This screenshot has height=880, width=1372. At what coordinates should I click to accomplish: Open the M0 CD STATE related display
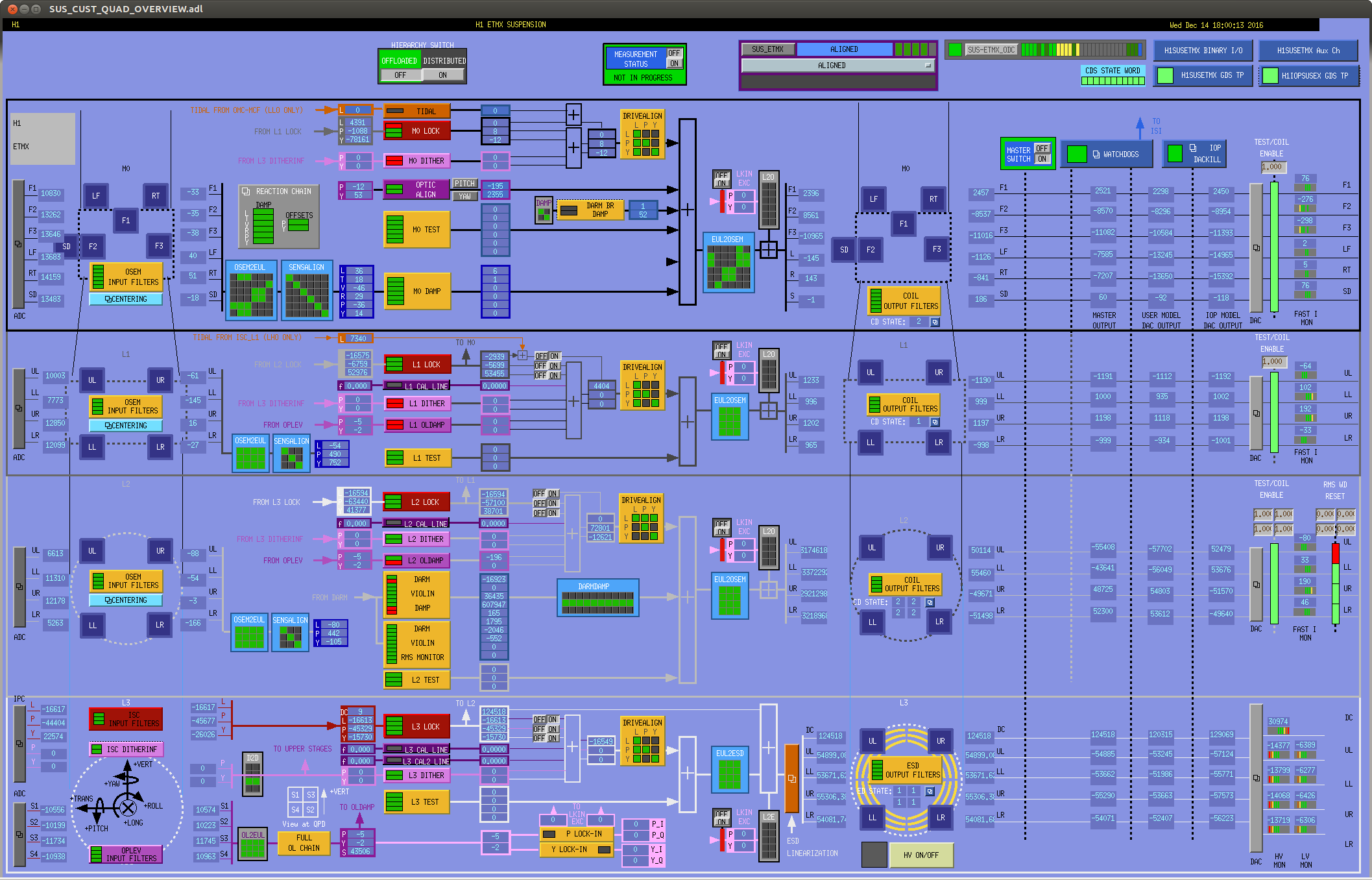[935, 322]
